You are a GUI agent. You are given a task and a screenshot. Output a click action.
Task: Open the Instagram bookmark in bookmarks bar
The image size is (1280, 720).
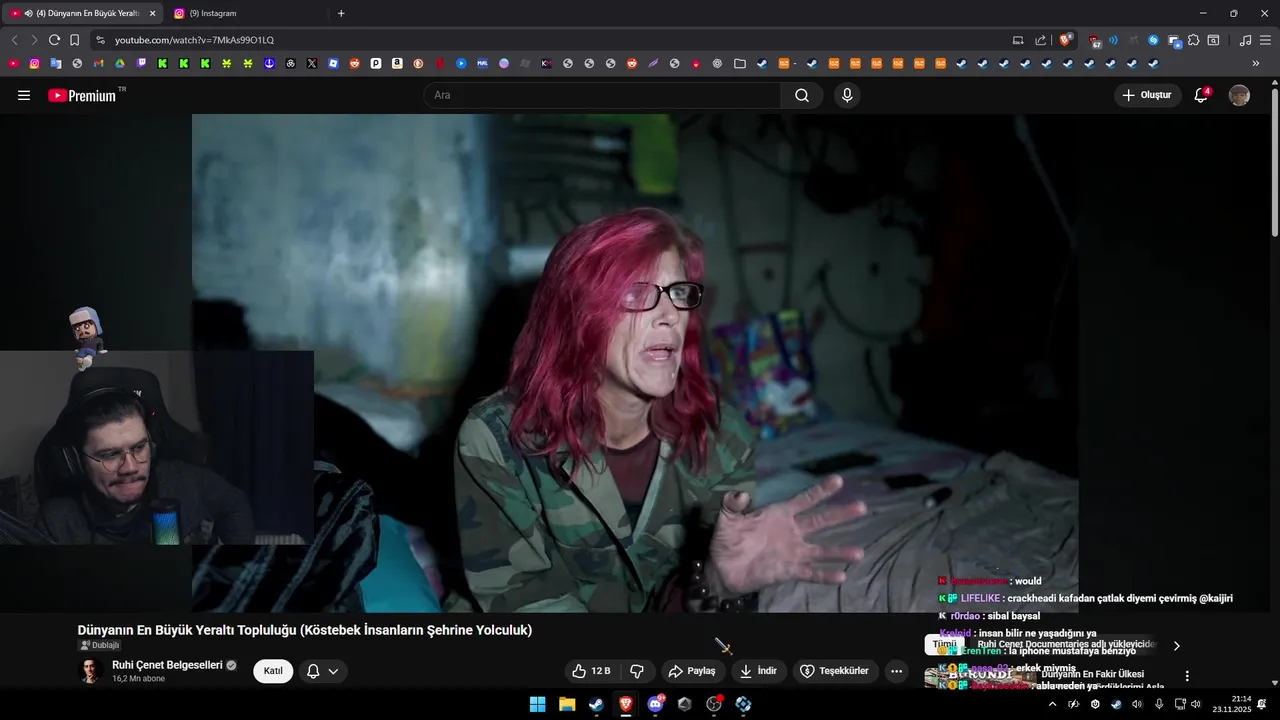coord(34,63)
